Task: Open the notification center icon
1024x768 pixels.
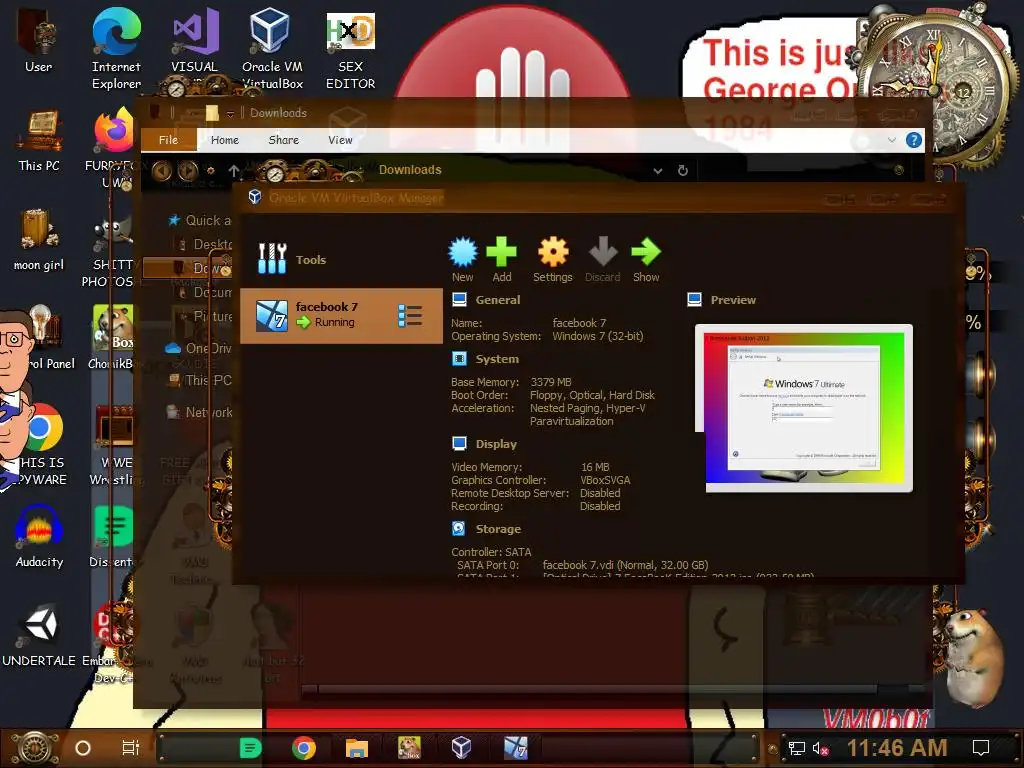Action: (981, 748)
